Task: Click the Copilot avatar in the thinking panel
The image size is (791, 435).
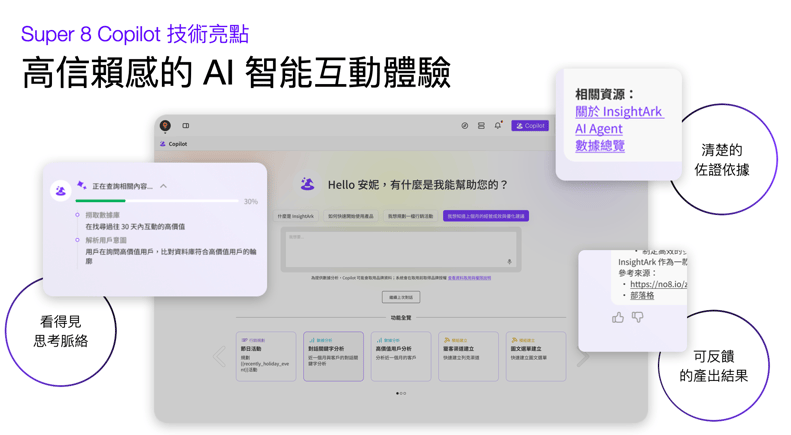Action: (x=61, y=191)
